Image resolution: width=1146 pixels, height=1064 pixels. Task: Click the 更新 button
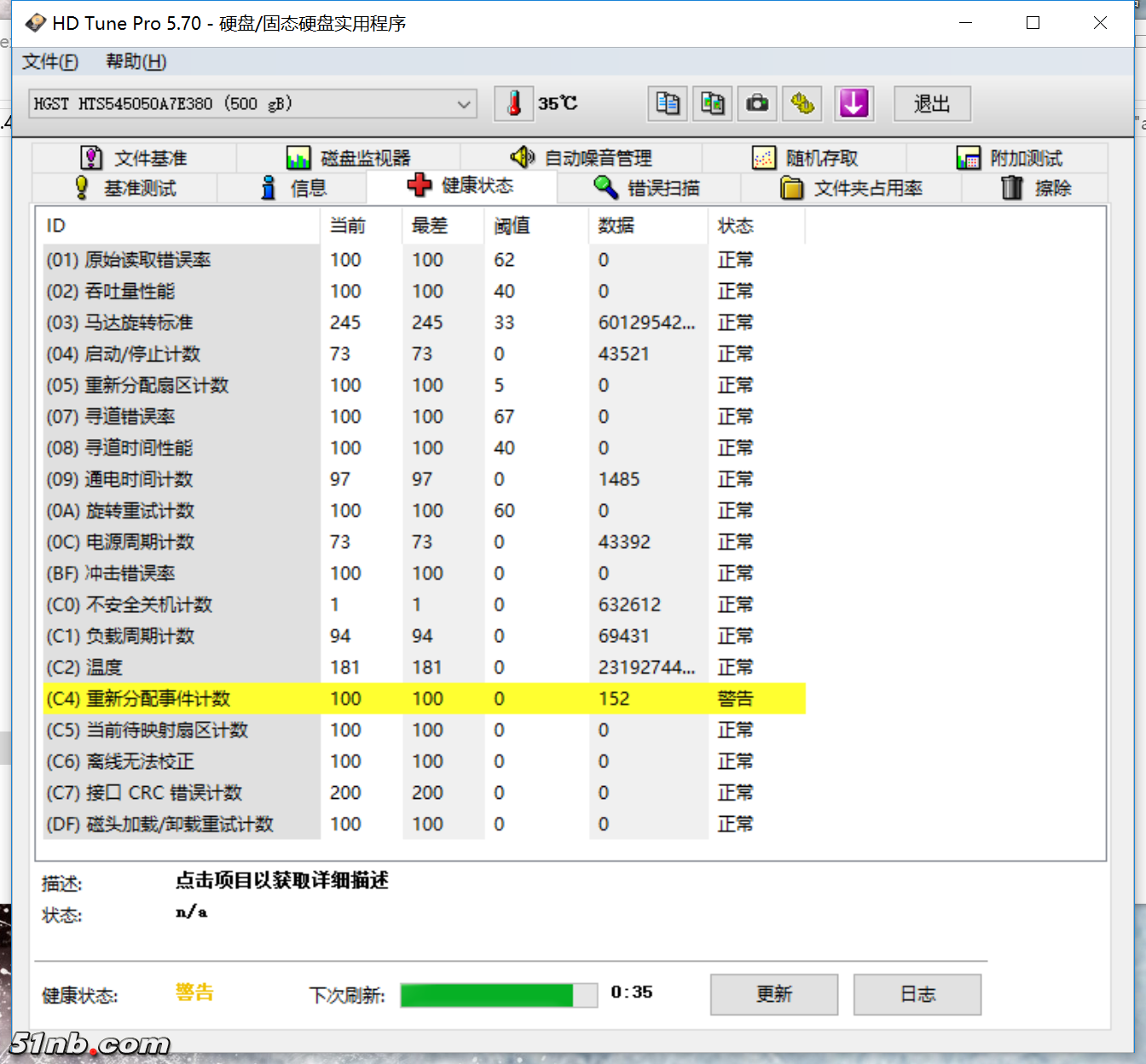[774, 994]
